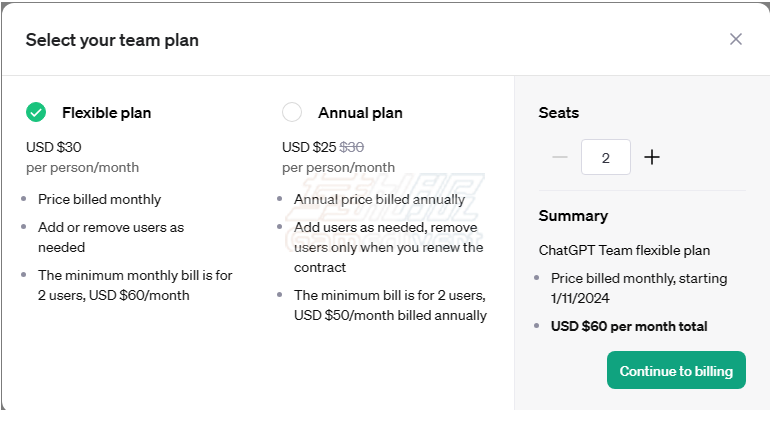Viewport: 771px width, 424px height.
Task: Continue to billing
Action: click(676, 370)
